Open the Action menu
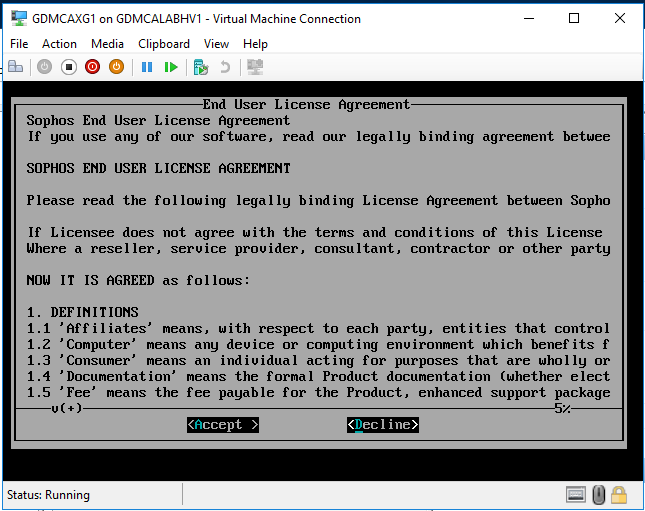 [59, 44]
